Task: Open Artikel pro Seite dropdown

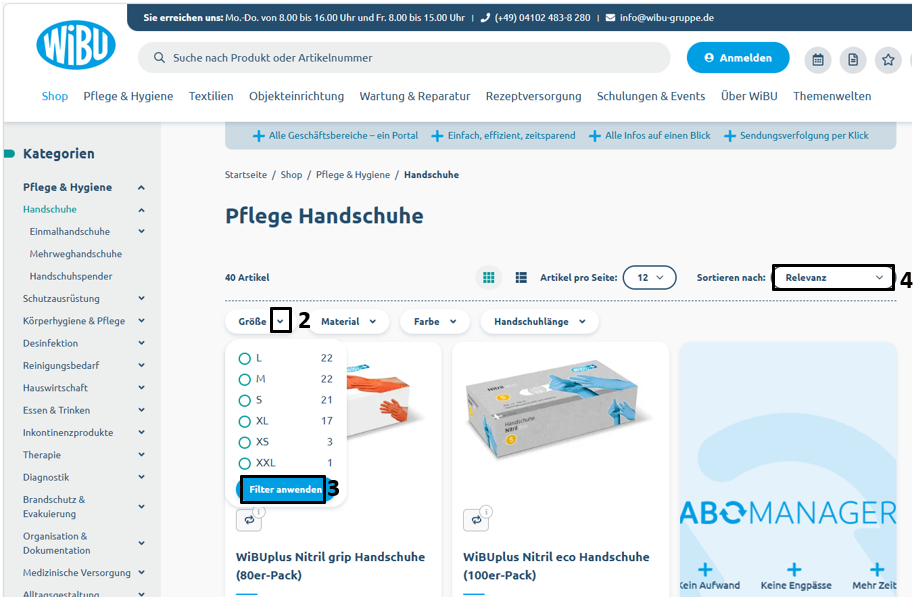Action: 650,278
